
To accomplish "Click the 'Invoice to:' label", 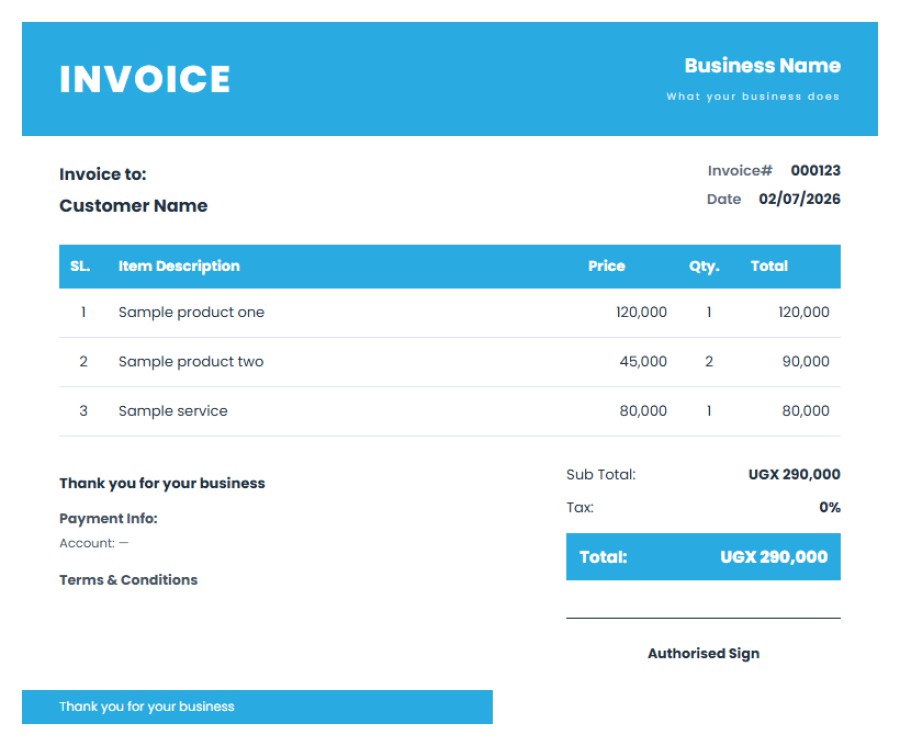I will coord(103,174).
